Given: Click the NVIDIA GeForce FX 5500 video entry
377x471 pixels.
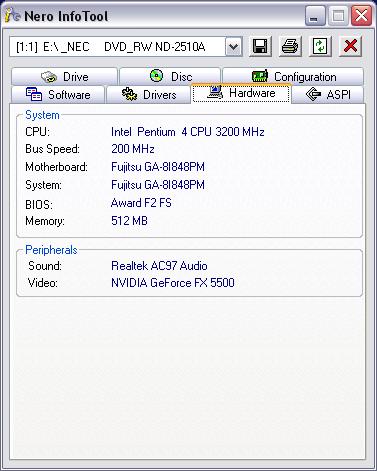Looking at the screenshot, I should (x=173, y=283).
